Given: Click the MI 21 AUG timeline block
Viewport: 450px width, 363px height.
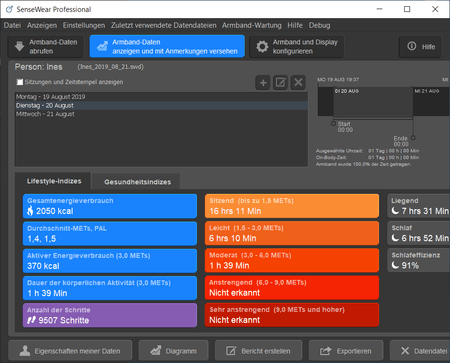Looking at the screenshot, I should (431, 102).
